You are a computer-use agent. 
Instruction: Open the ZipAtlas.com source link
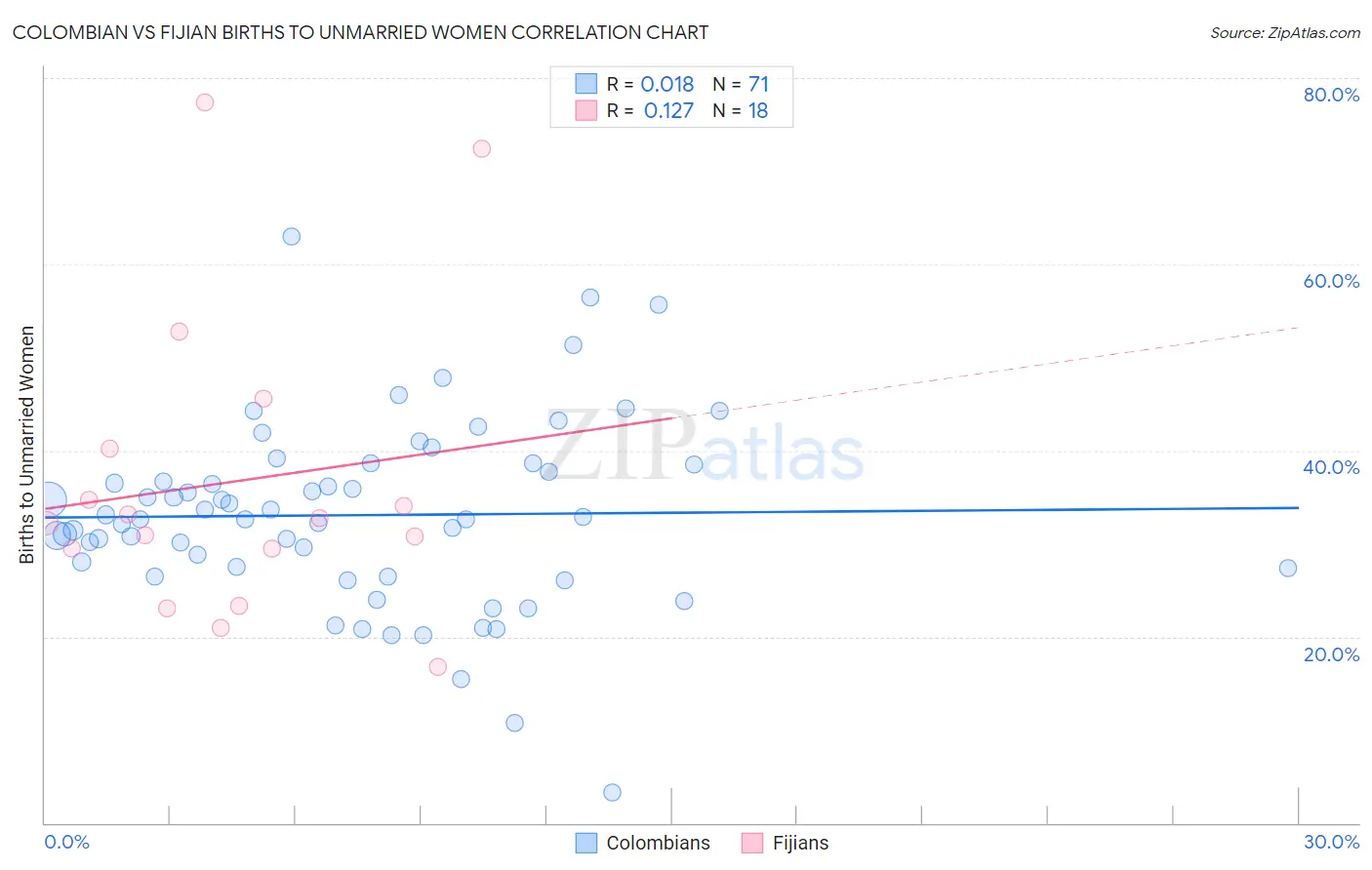(x=1284, y=33)
